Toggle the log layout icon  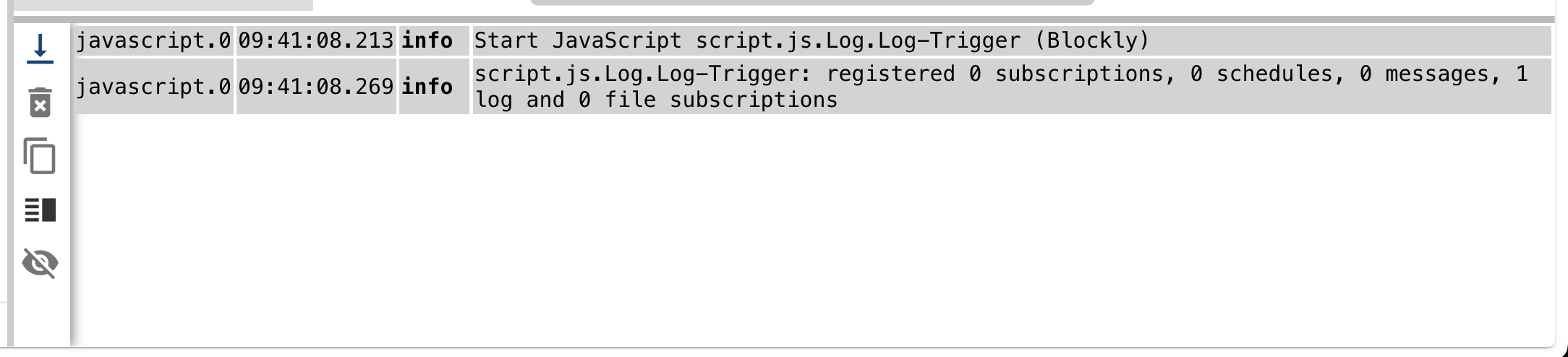click(41, 210)
